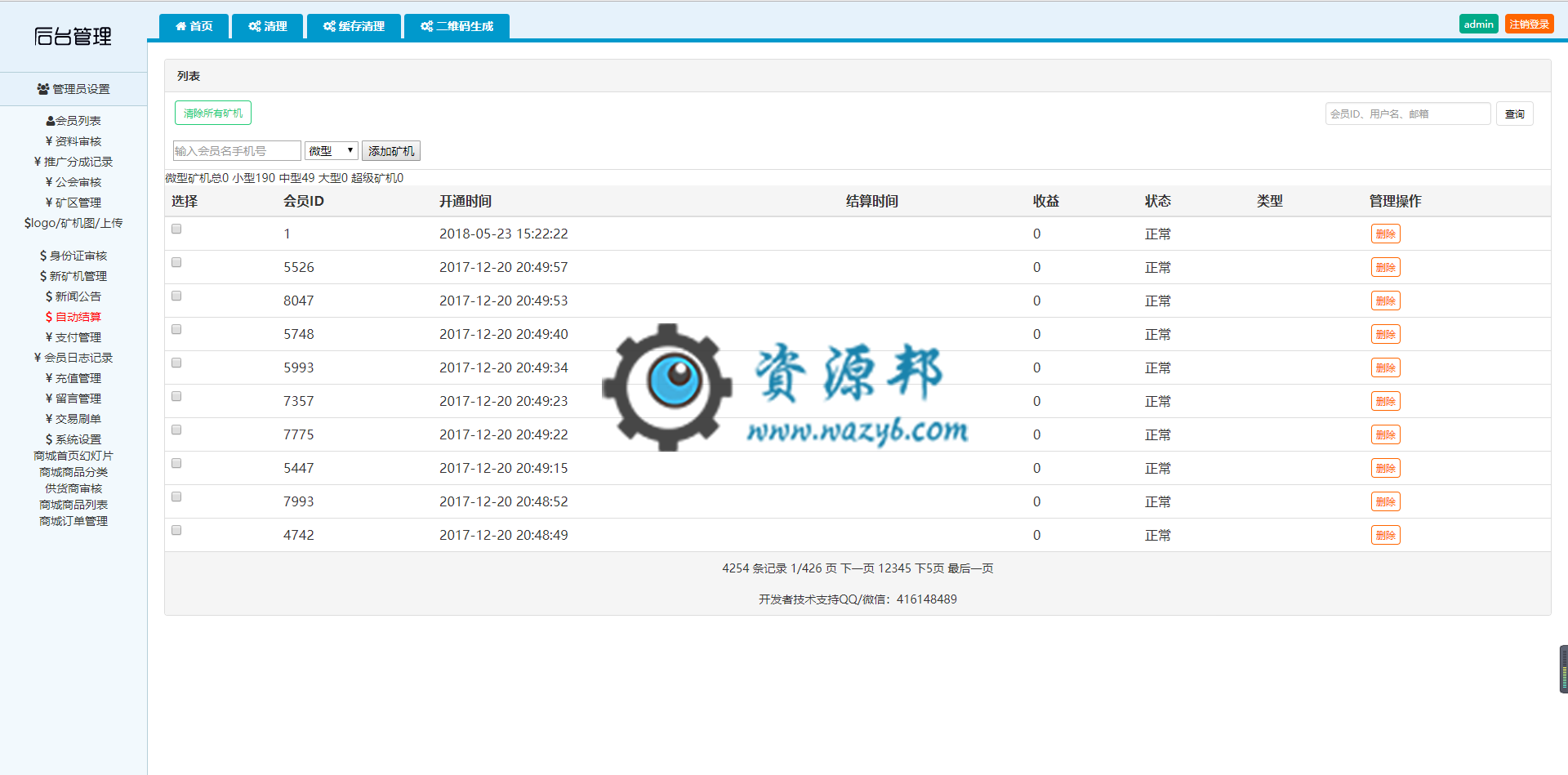The image size is (1568, 775).
Task: Open 身份证审核 in the sidebar
Action: 73,256
